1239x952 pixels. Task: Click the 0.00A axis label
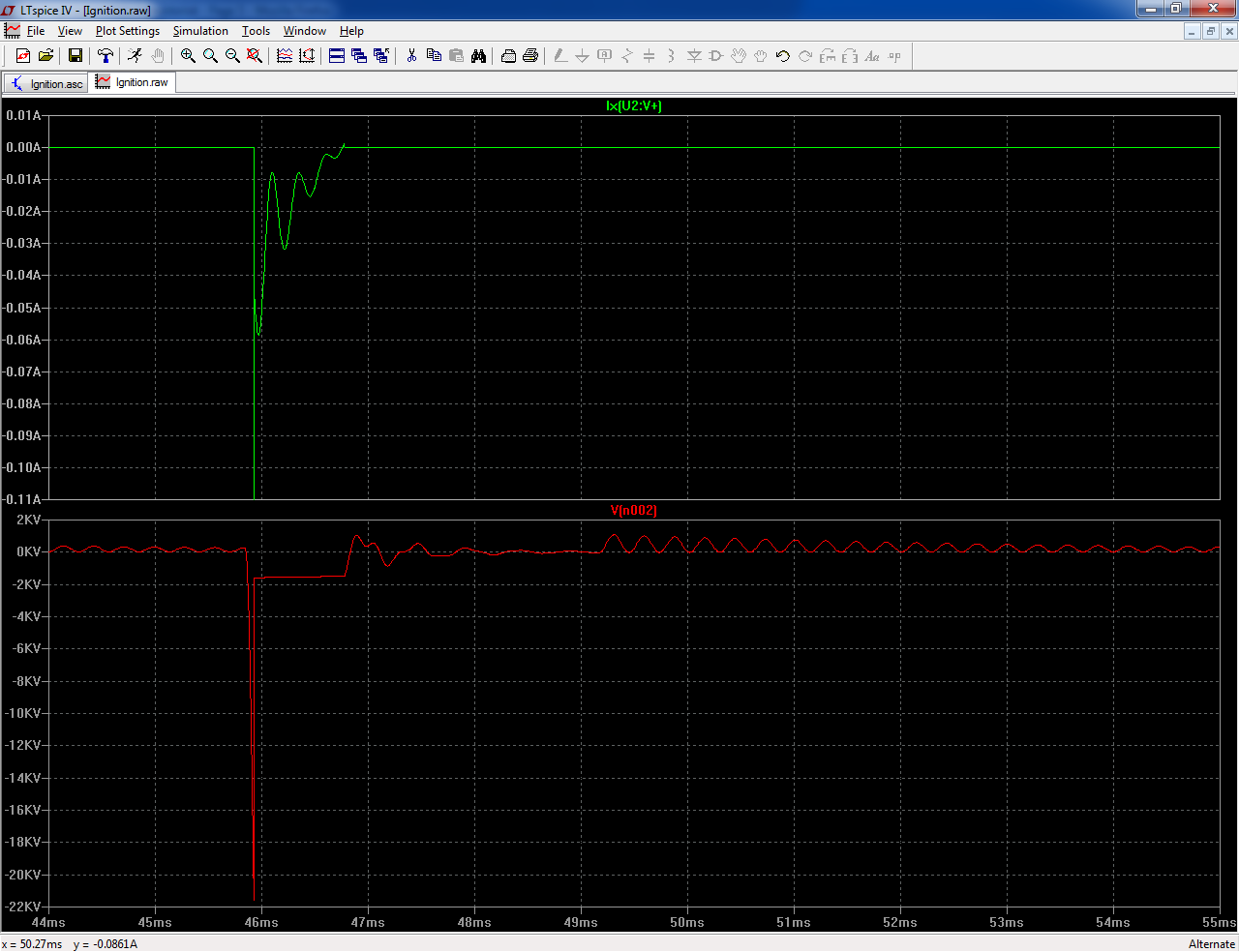click(23, 147)
